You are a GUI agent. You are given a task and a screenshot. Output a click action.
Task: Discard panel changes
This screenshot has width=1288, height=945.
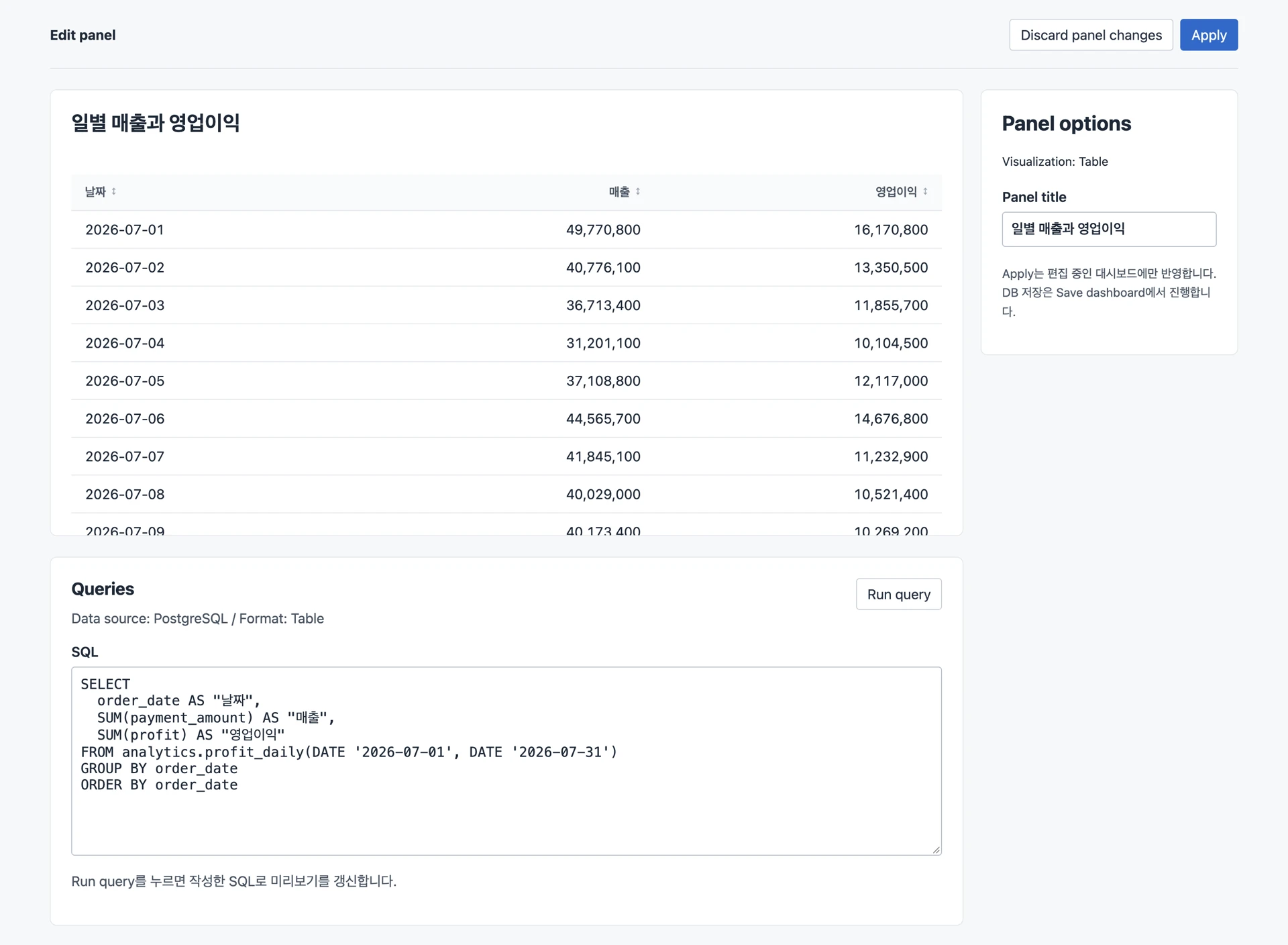point(1091,35)
